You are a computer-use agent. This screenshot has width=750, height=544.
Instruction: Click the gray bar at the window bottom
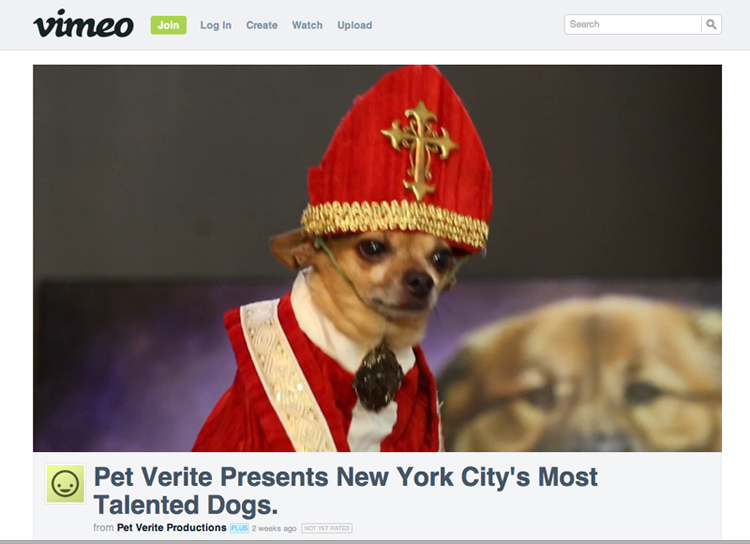[375, 542]
